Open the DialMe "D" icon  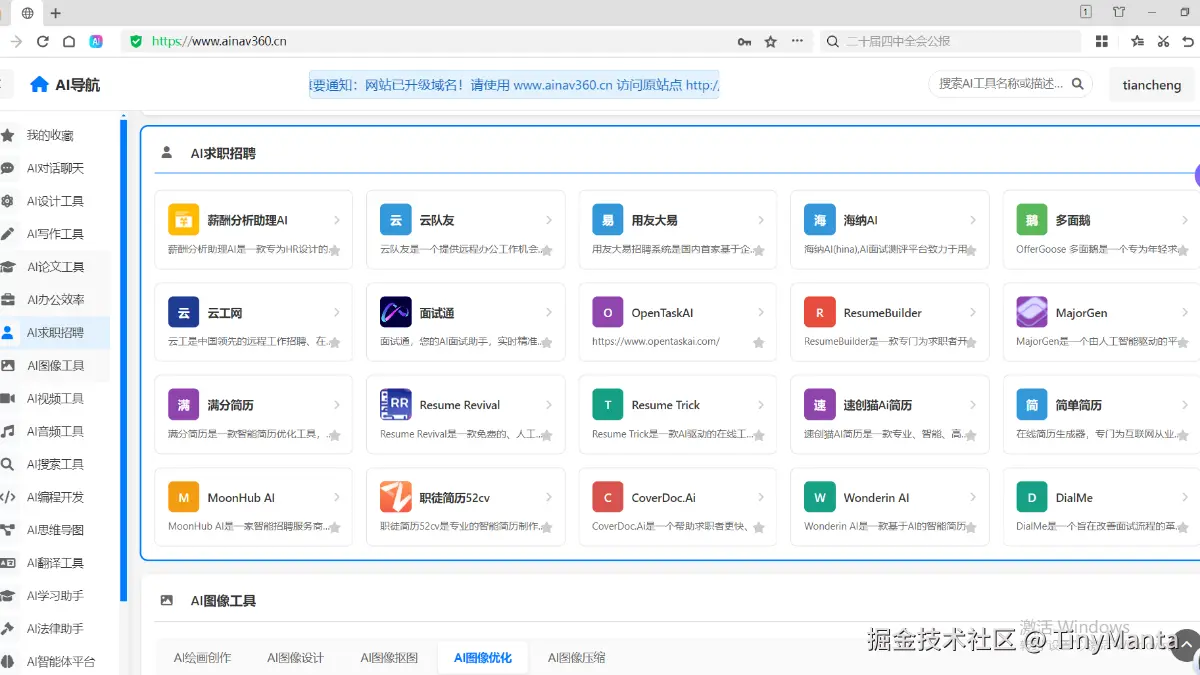point(1031,497)
